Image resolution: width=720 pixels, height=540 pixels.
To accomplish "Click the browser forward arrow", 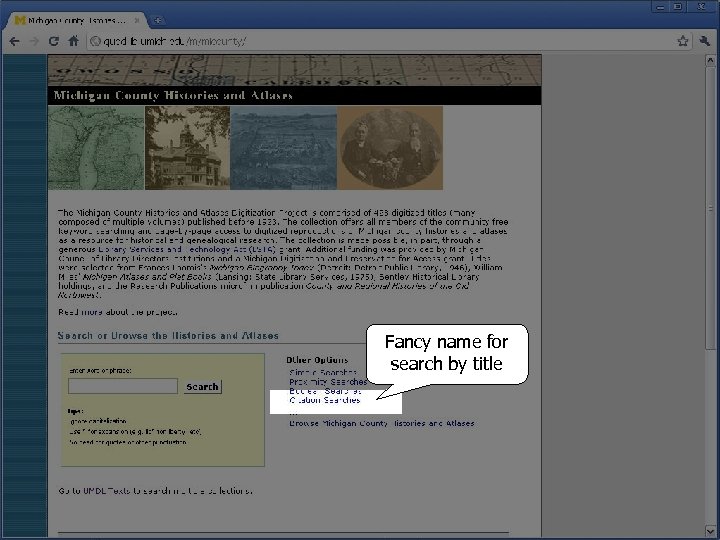I will pyautogui.click(x=34, y=41).
